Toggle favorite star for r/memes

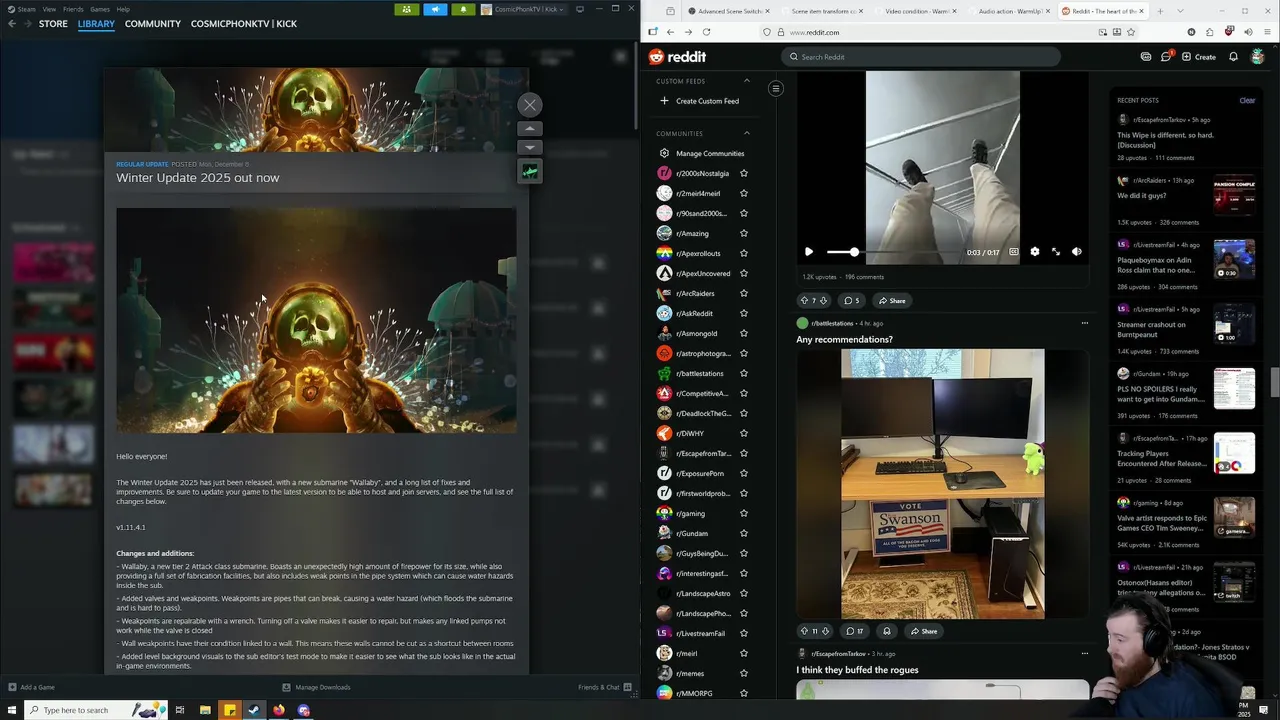click(743, 673)
